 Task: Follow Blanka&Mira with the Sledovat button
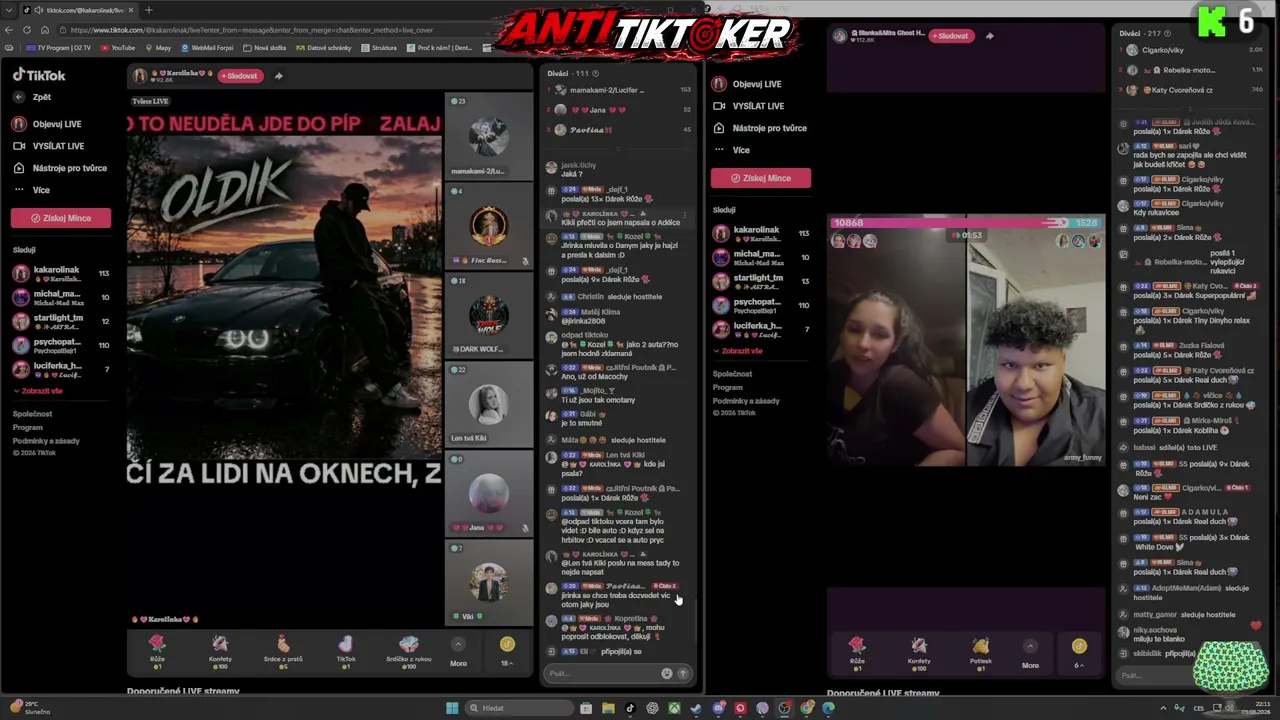click(x=952, y=36)
